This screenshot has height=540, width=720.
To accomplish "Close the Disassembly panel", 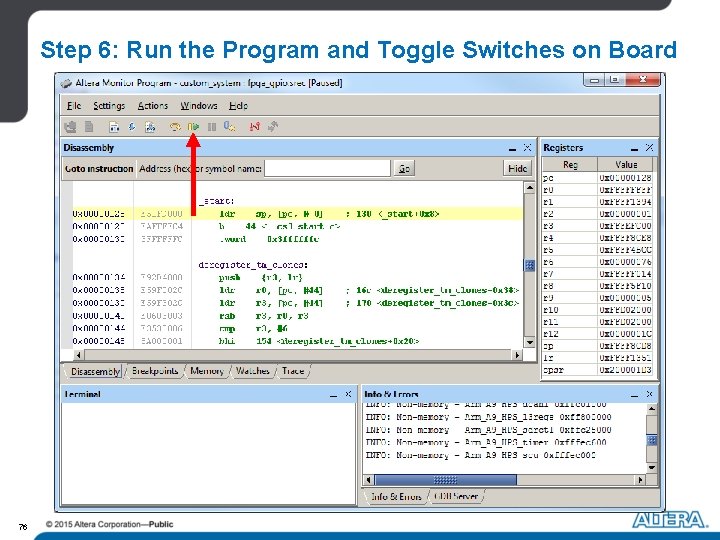I will tap(527, 148).
